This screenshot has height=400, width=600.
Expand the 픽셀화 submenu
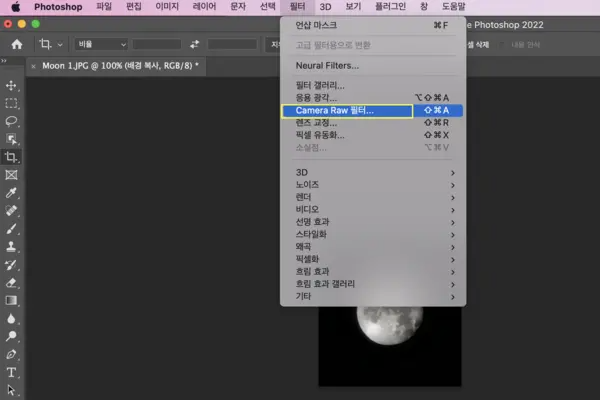pos(373,259)
